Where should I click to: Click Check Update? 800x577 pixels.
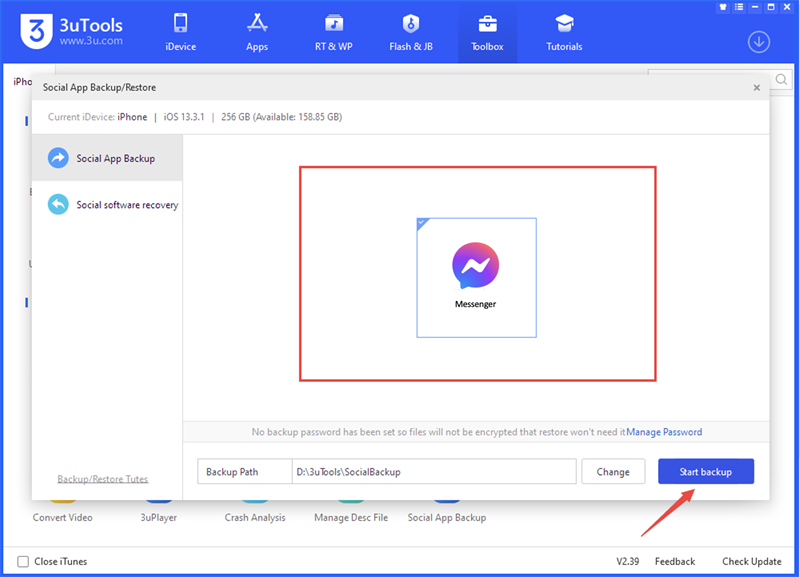coord(752,561)
